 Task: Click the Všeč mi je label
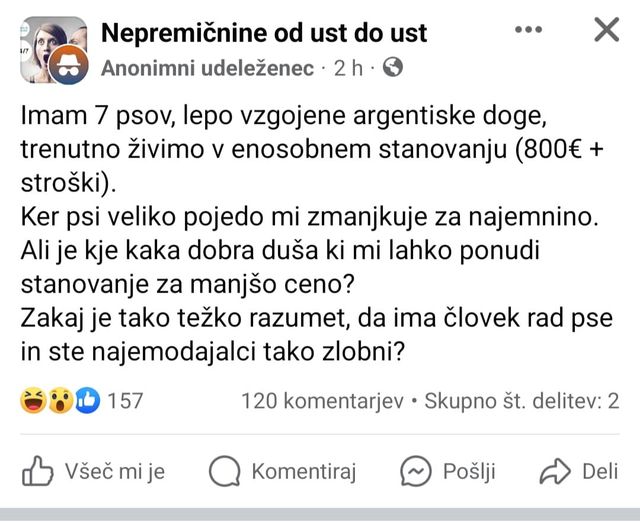click(115, 472)
